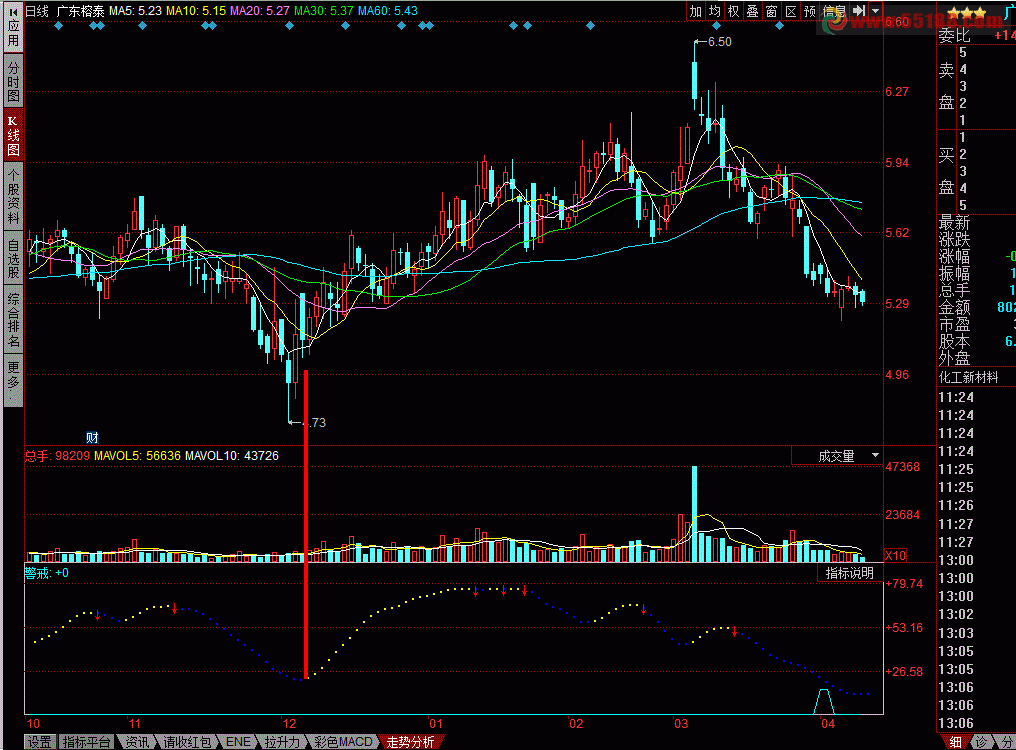Open the toolbar dropdown arrow
The image size is (1016, 750).
coord(875,11)
